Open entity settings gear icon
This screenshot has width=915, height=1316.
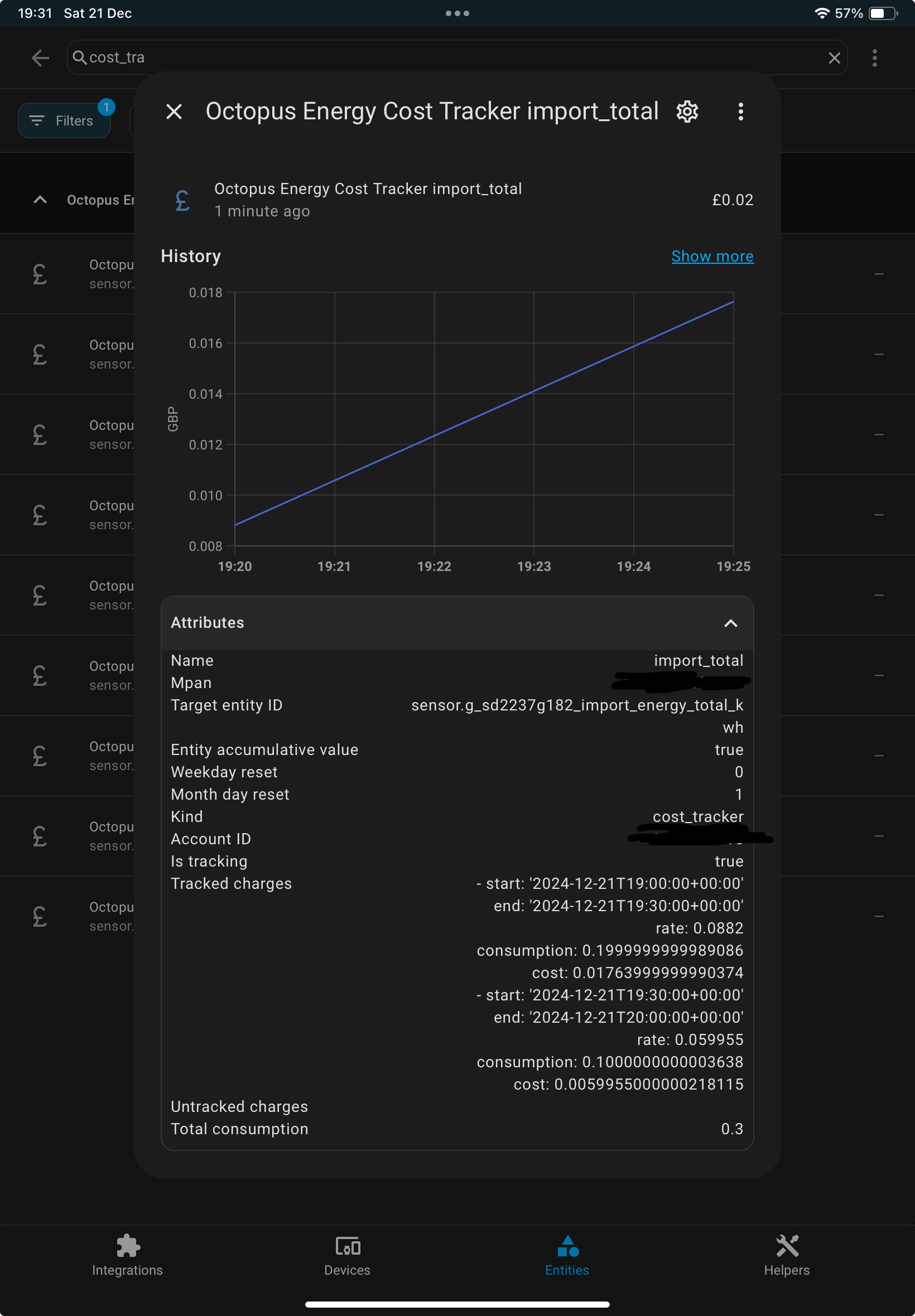click(x=687, y=112)
